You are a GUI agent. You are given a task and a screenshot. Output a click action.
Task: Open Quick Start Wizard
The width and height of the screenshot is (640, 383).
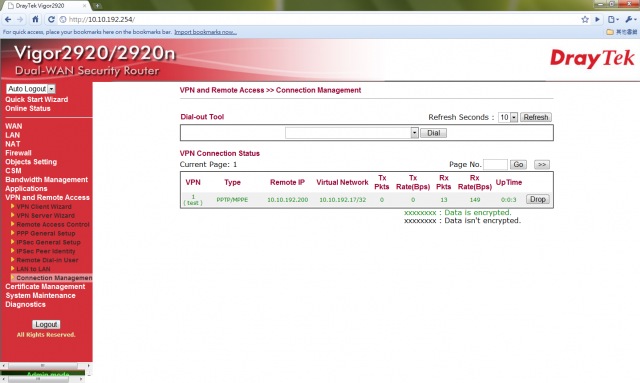tap(37, 99)
